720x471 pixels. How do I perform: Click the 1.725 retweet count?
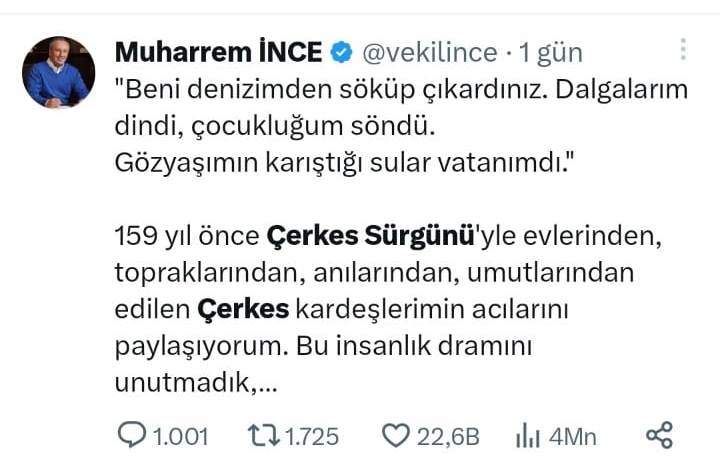312,436
